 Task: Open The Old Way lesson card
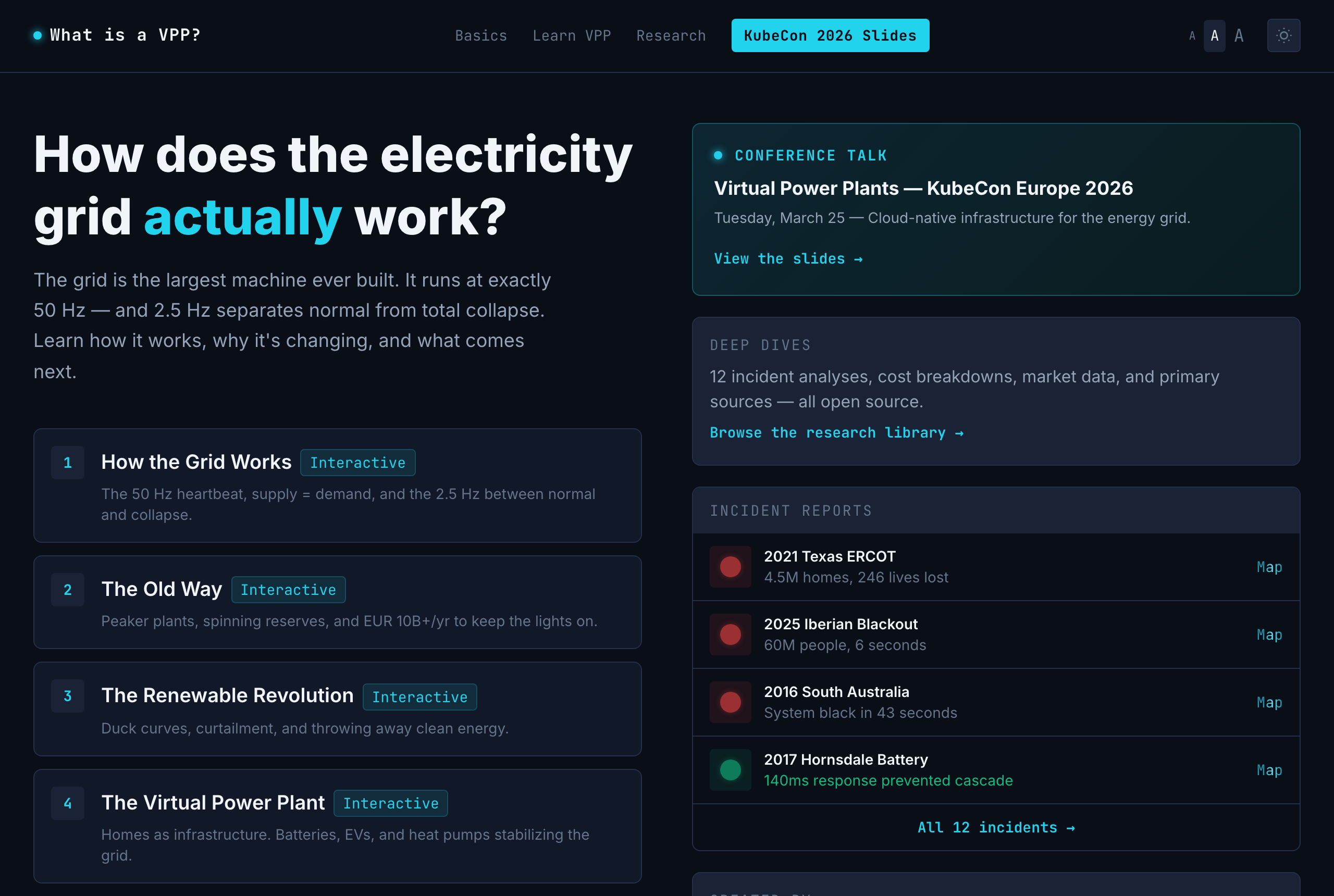(x=337, y=602)
